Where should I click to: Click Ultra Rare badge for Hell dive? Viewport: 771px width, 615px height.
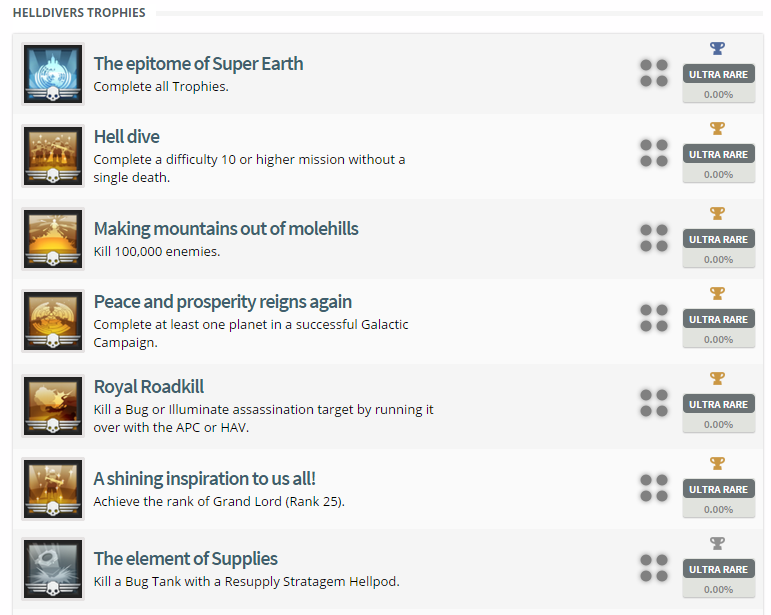tap(718, 154)
